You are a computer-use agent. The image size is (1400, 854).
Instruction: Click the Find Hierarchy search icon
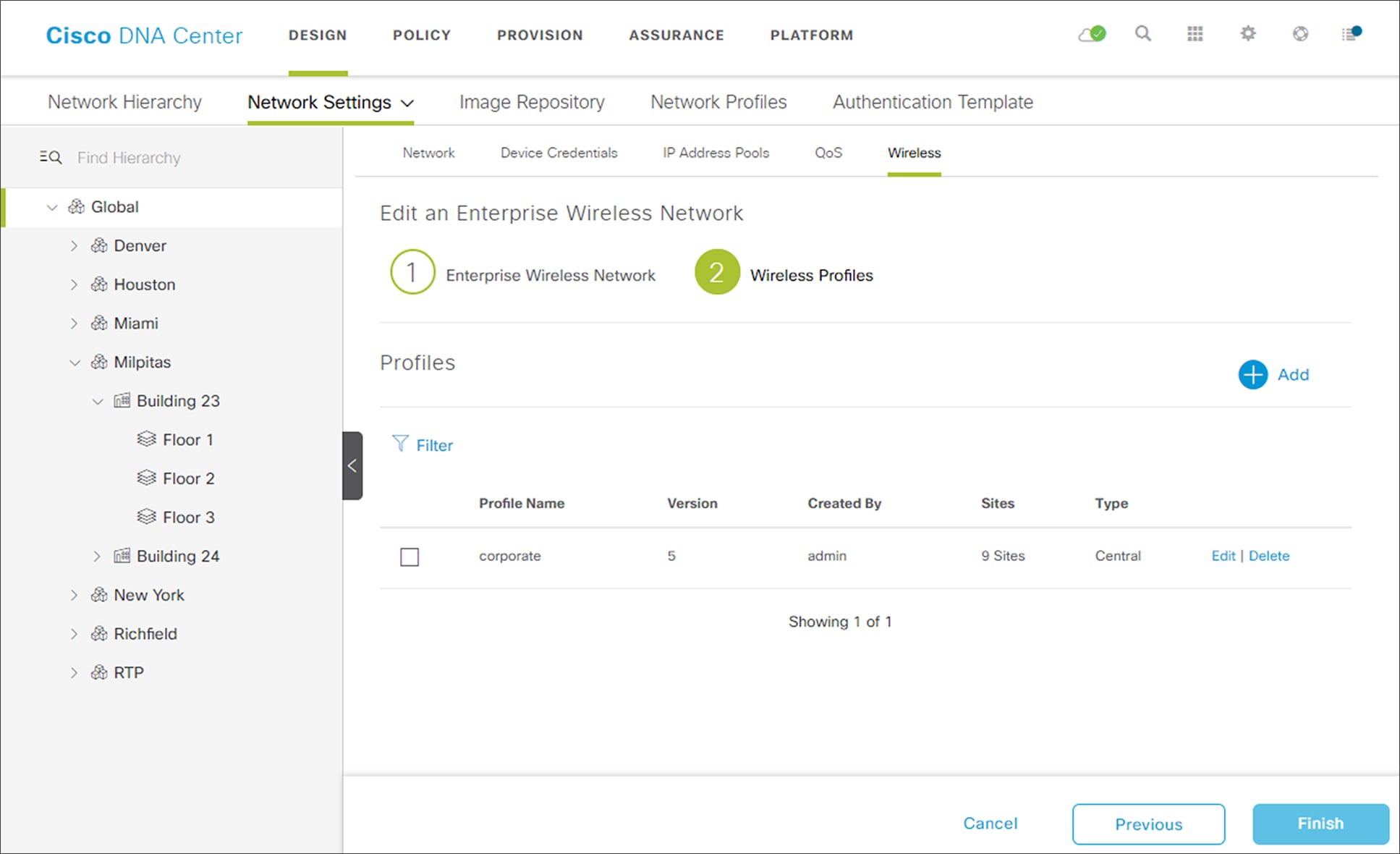(x=51, y=157)
